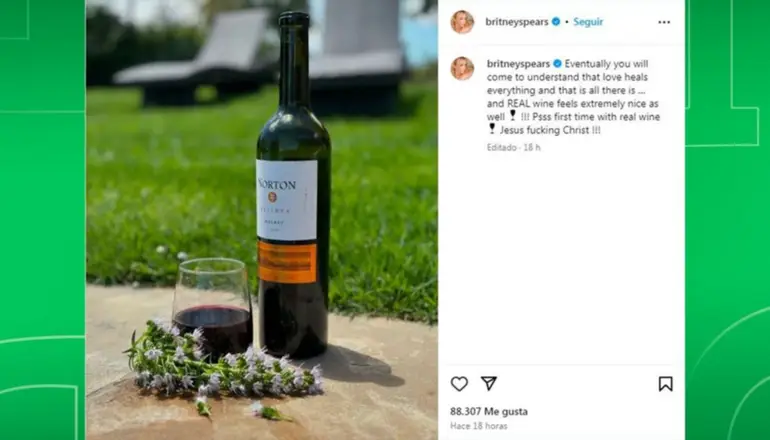
Task: Open profile avatar in the post header
Action: tap(462, 22)
